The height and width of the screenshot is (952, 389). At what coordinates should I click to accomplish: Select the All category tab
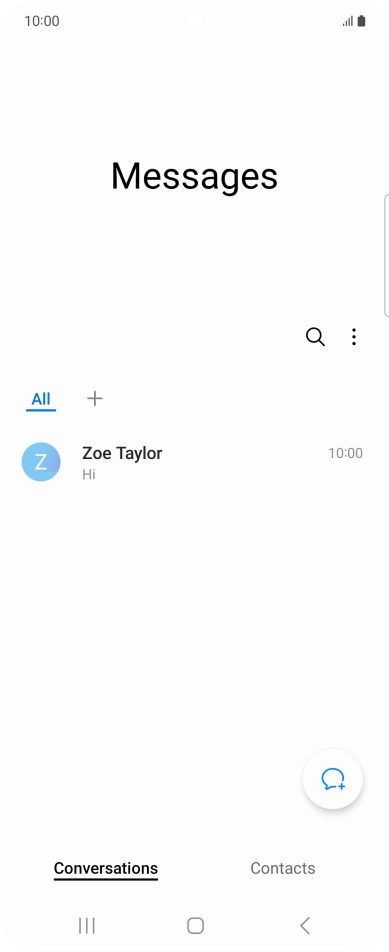pos(41,400)
